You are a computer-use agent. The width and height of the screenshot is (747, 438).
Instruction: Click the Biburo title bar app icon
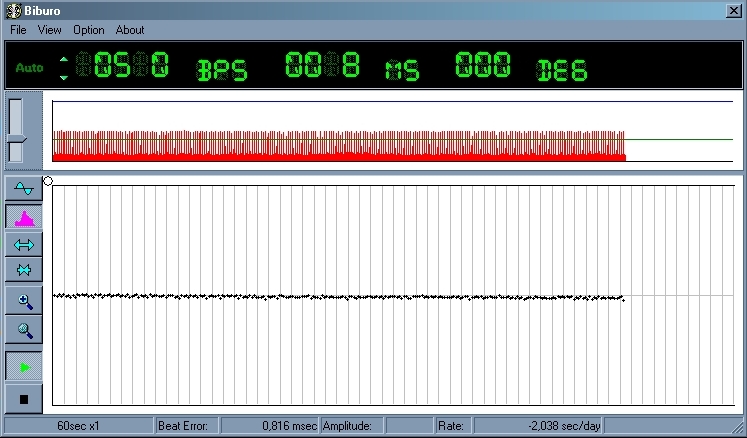pos(13,10)
